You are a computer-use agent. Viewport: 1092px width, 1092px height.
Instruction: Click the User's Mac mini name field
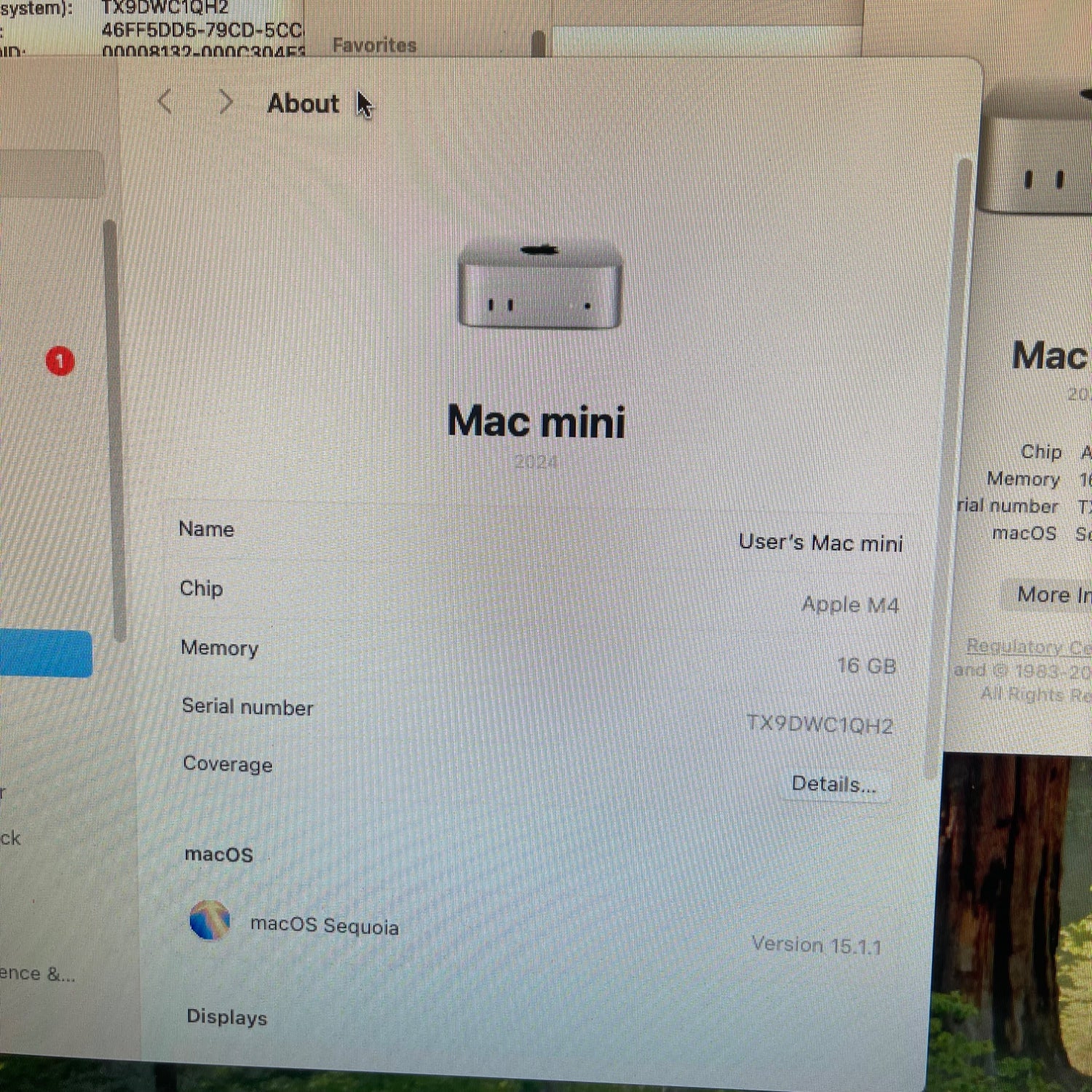point(820,543)
